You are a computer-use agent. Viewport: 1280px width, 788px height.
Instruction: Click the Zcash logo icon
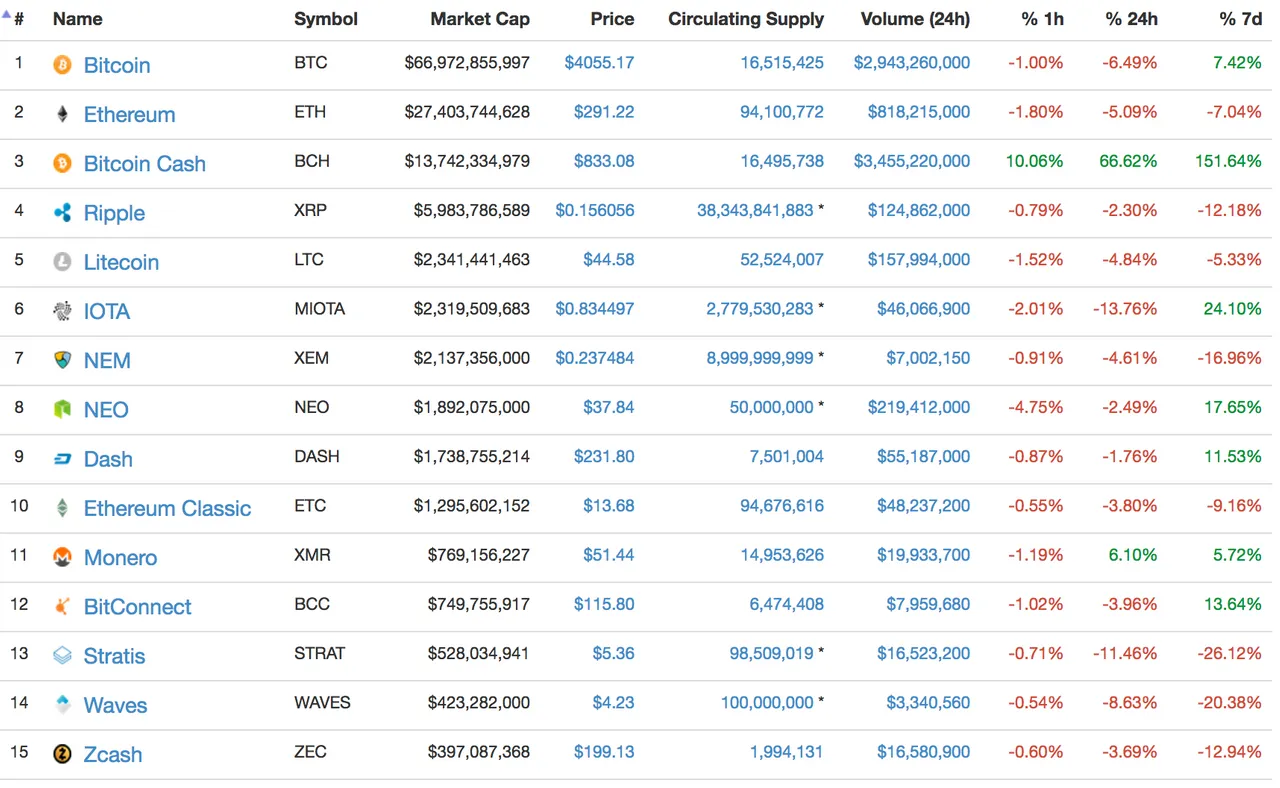(62, 754)
